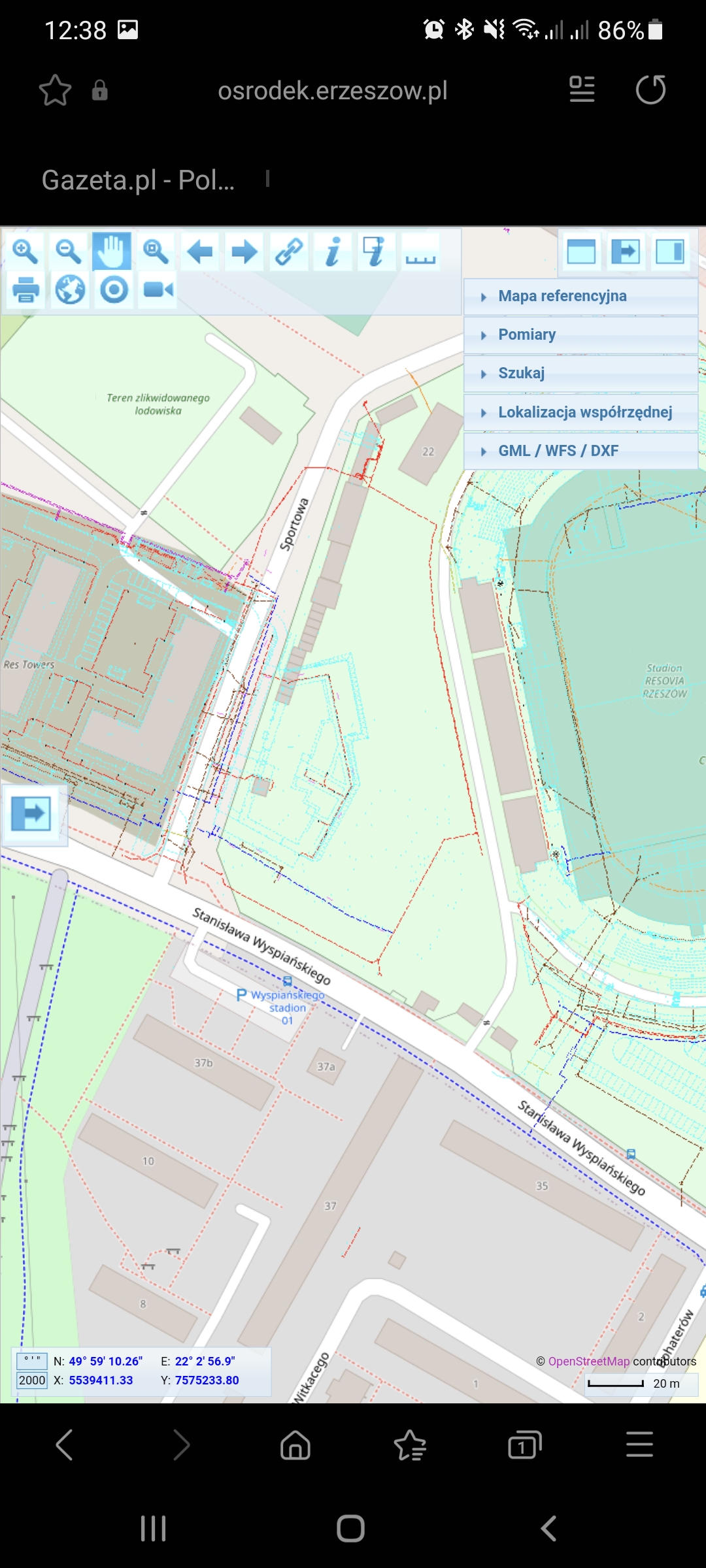Select the zoom in magnifier tool
The height and width of the screenshot is (1568, 706).
[x=25, y=252]
